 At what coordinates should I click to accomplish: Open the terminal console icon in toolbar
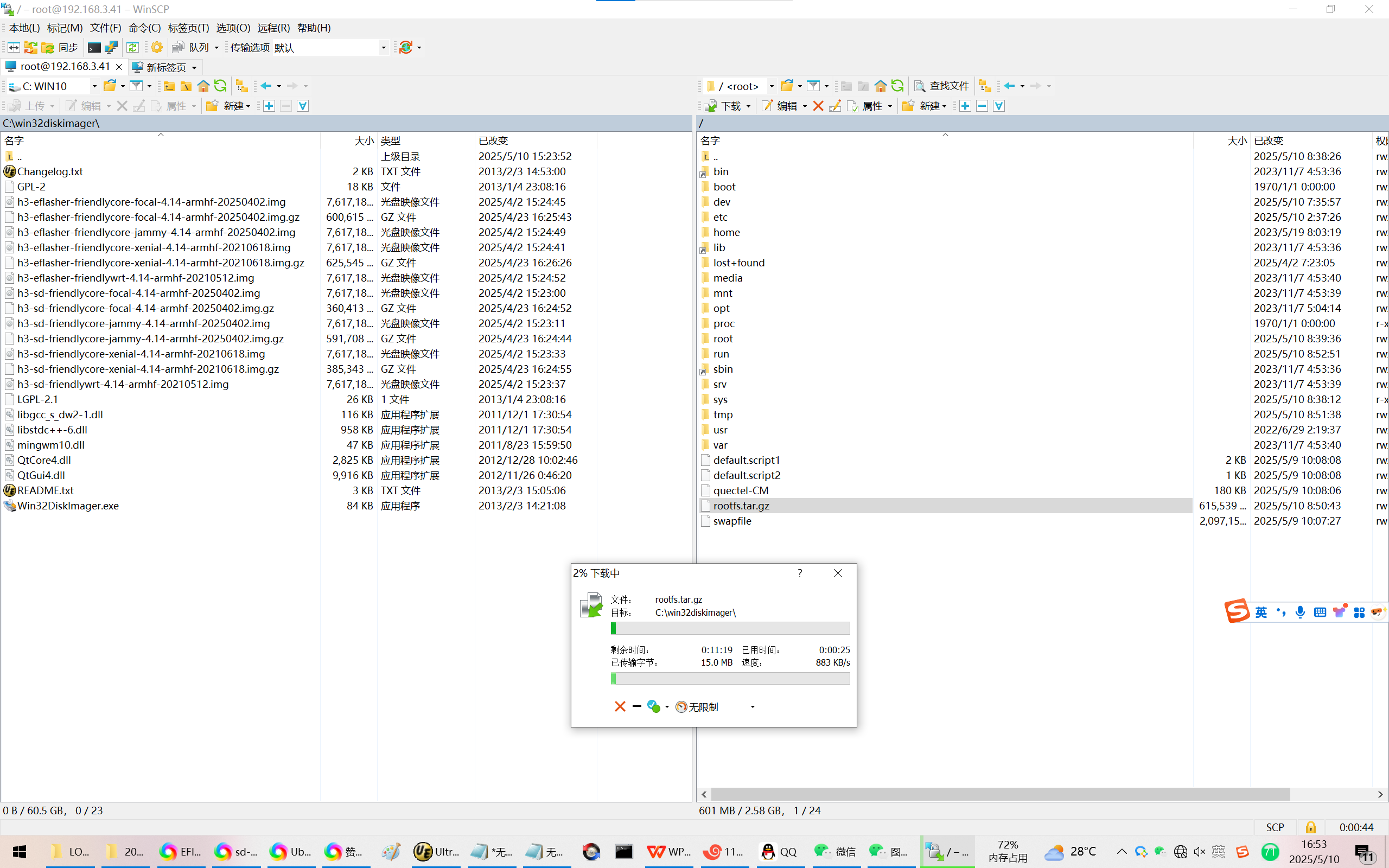[94, 47]
